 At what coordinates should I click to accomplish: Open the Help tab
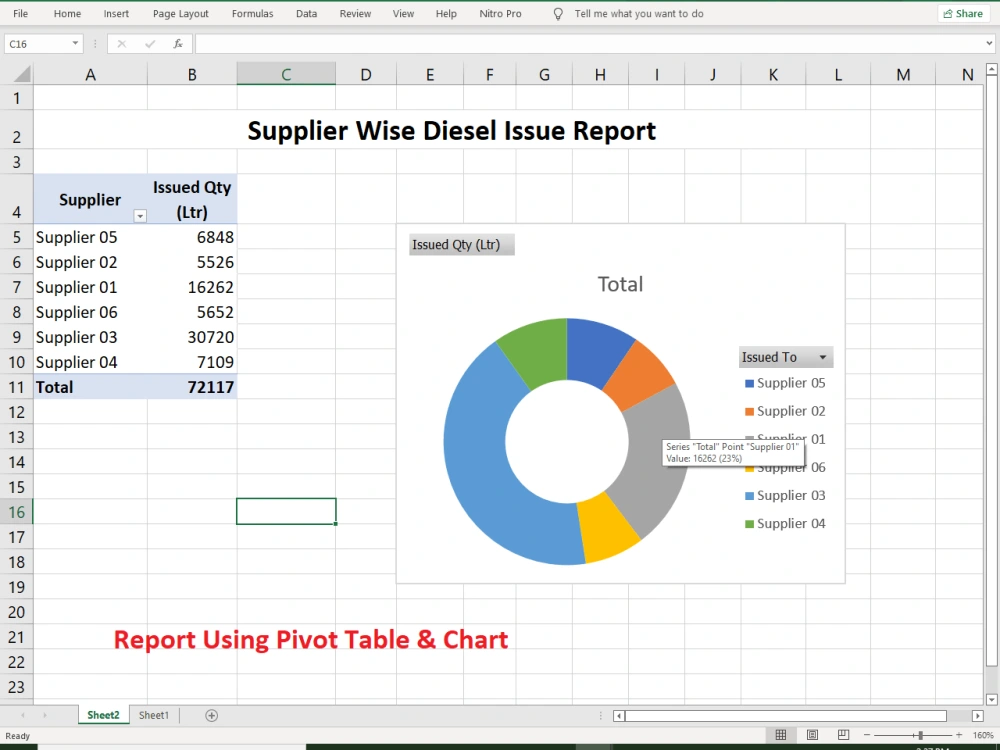[x=446, y=13]
